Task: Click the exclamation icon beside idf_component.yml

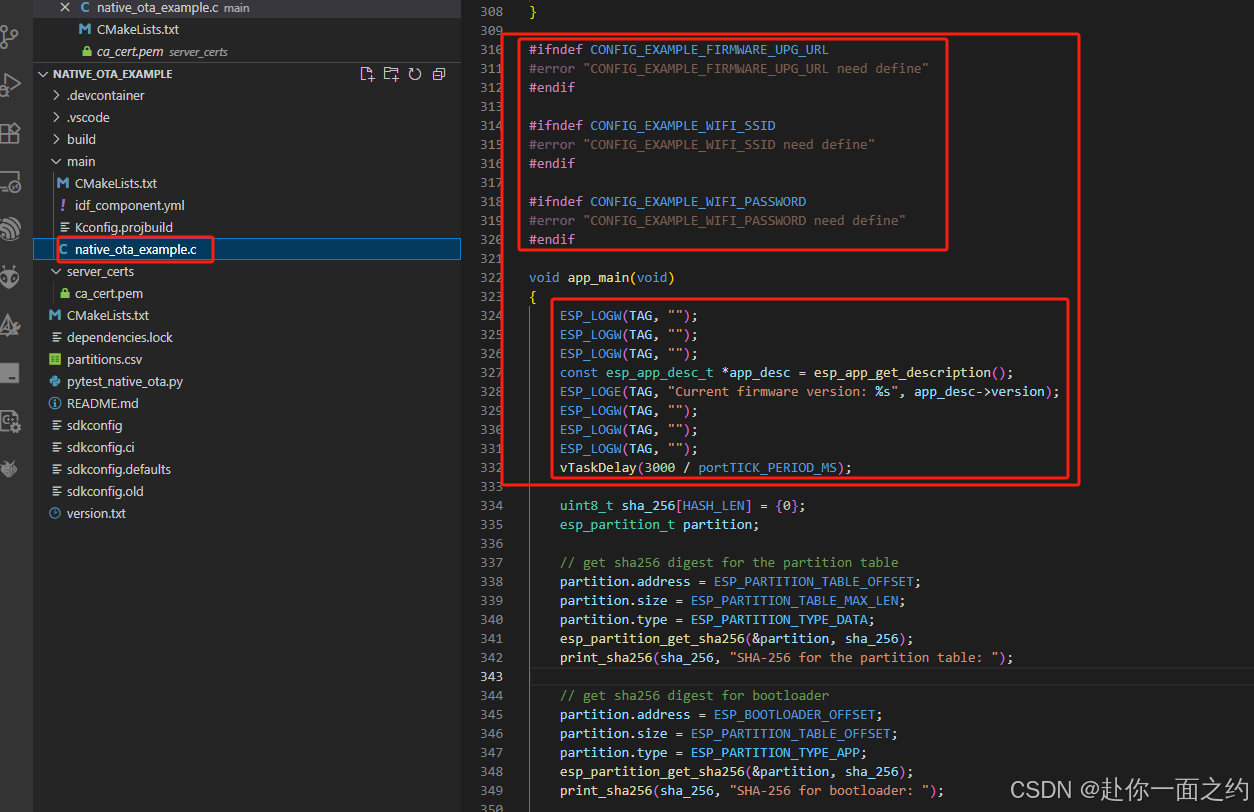Action: point(64,206)
